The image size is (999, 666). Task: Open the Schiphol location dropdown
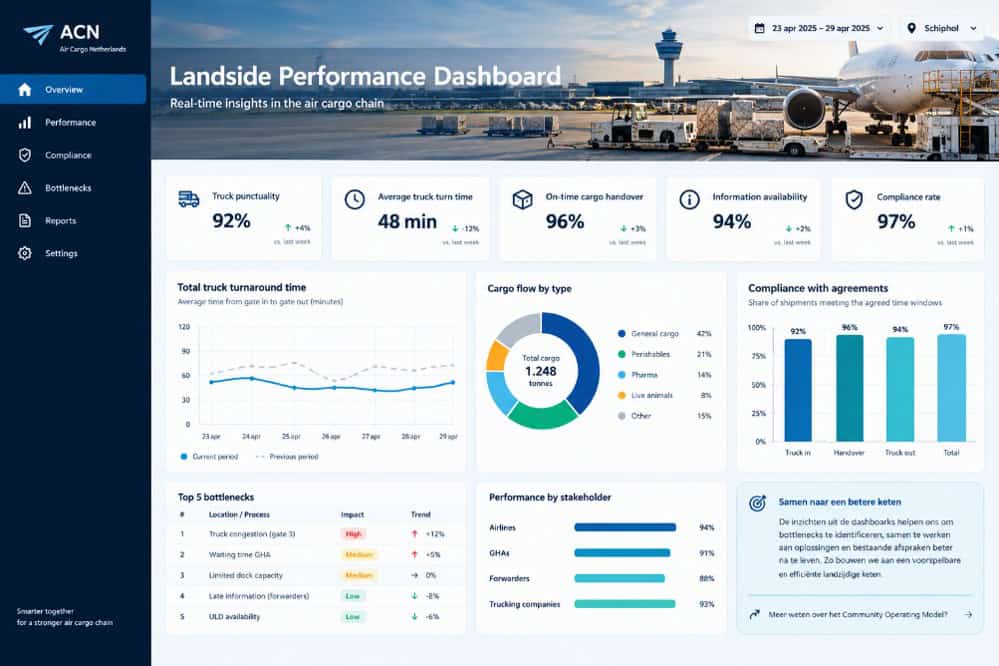click(x=942, y=28)
